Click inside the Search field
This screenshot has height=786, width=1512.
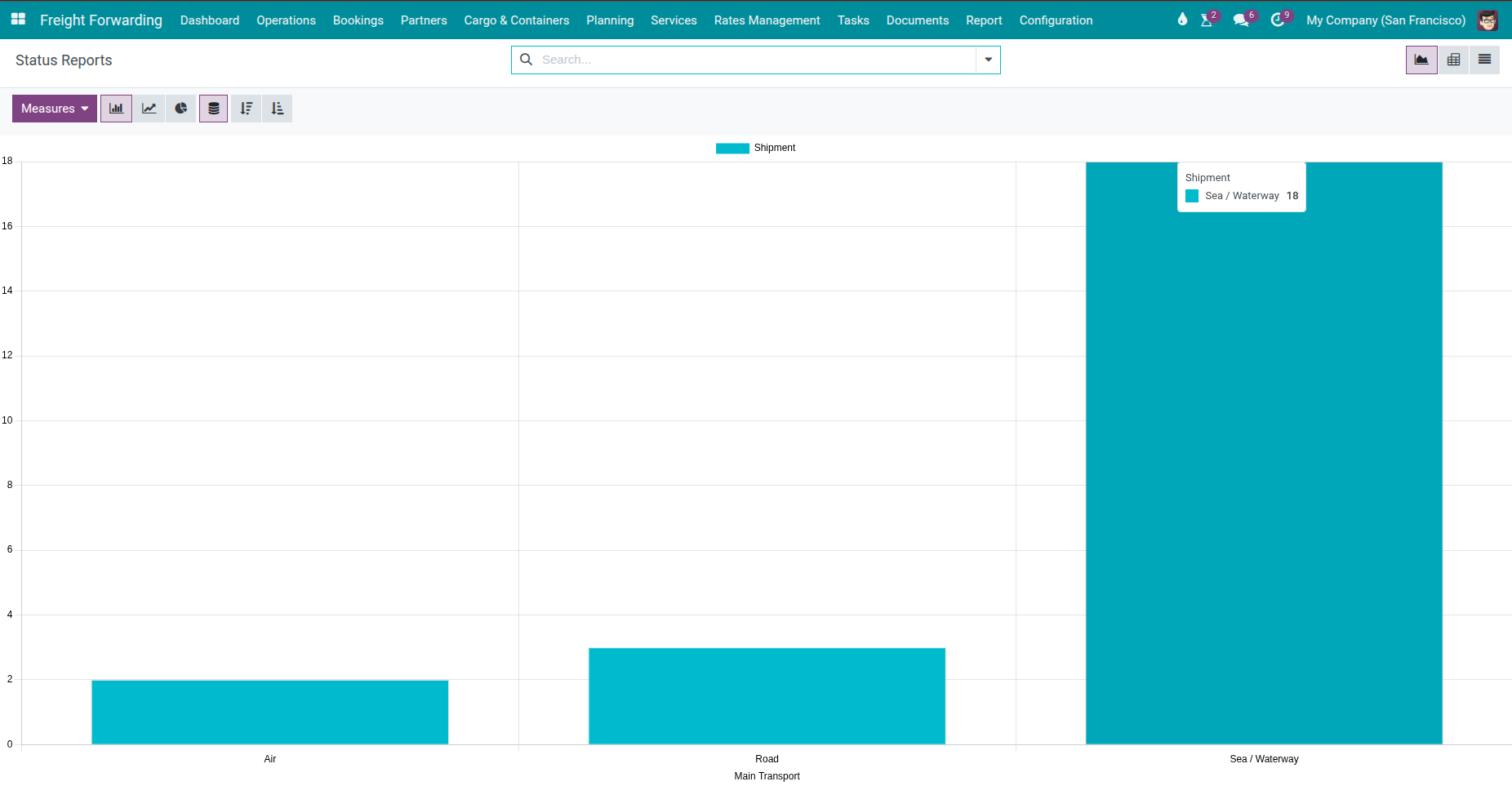click(735, 59)
